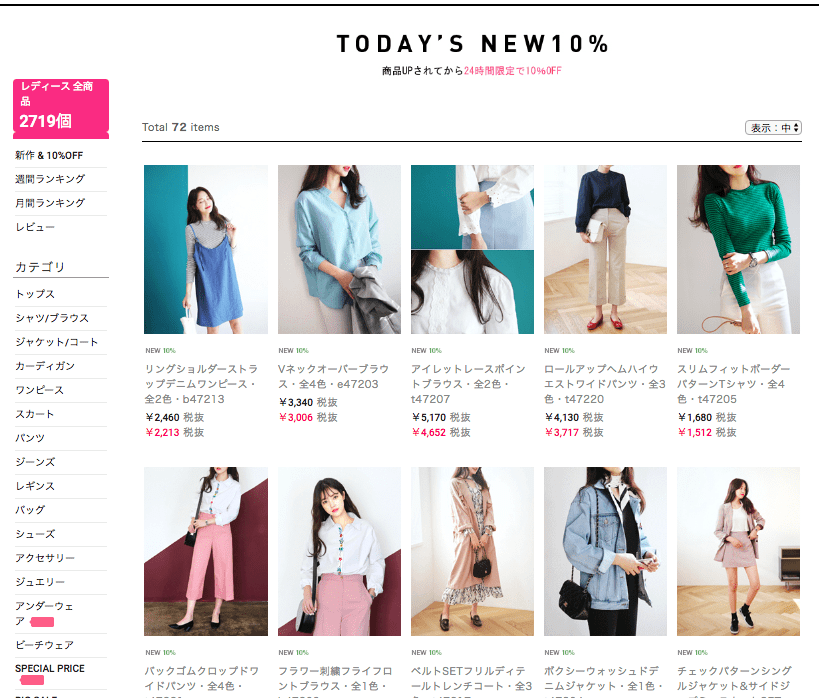Open the green striped T-shirt product image
The height and width of the screenshot is (698, 819).
738,249
